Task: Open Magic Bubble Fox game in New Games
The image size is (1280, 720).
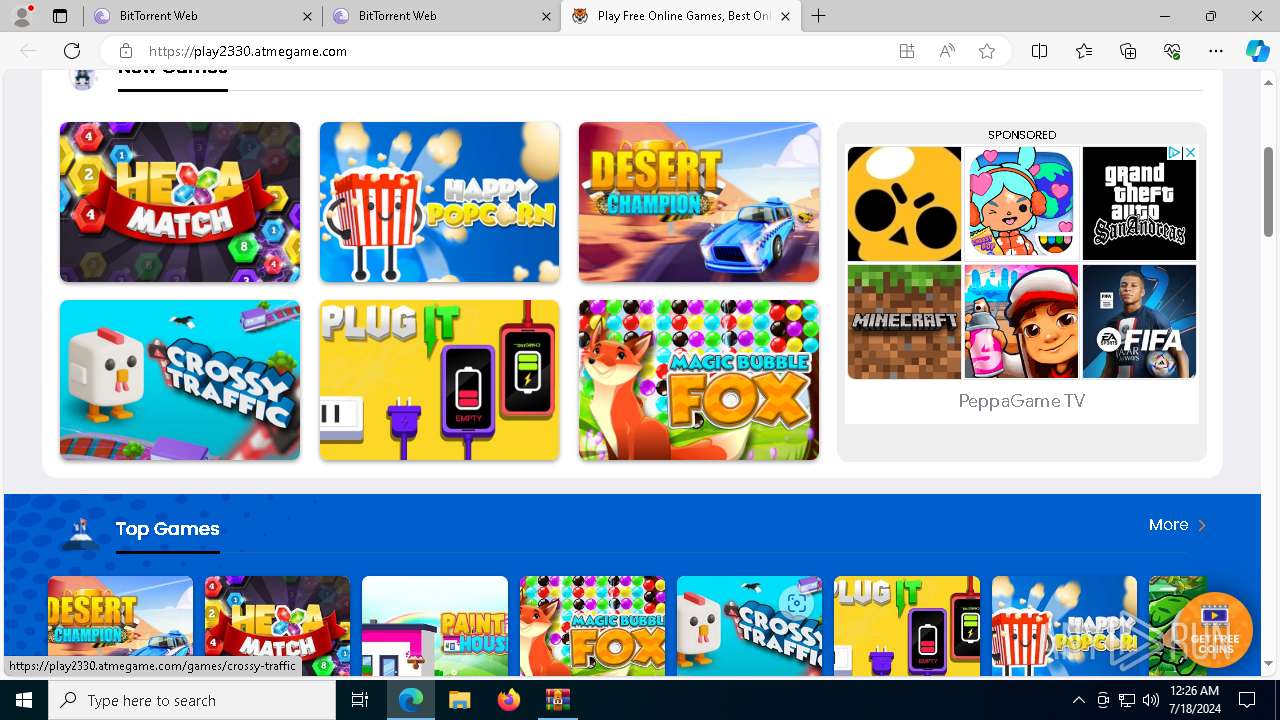Action: point(699,380)
